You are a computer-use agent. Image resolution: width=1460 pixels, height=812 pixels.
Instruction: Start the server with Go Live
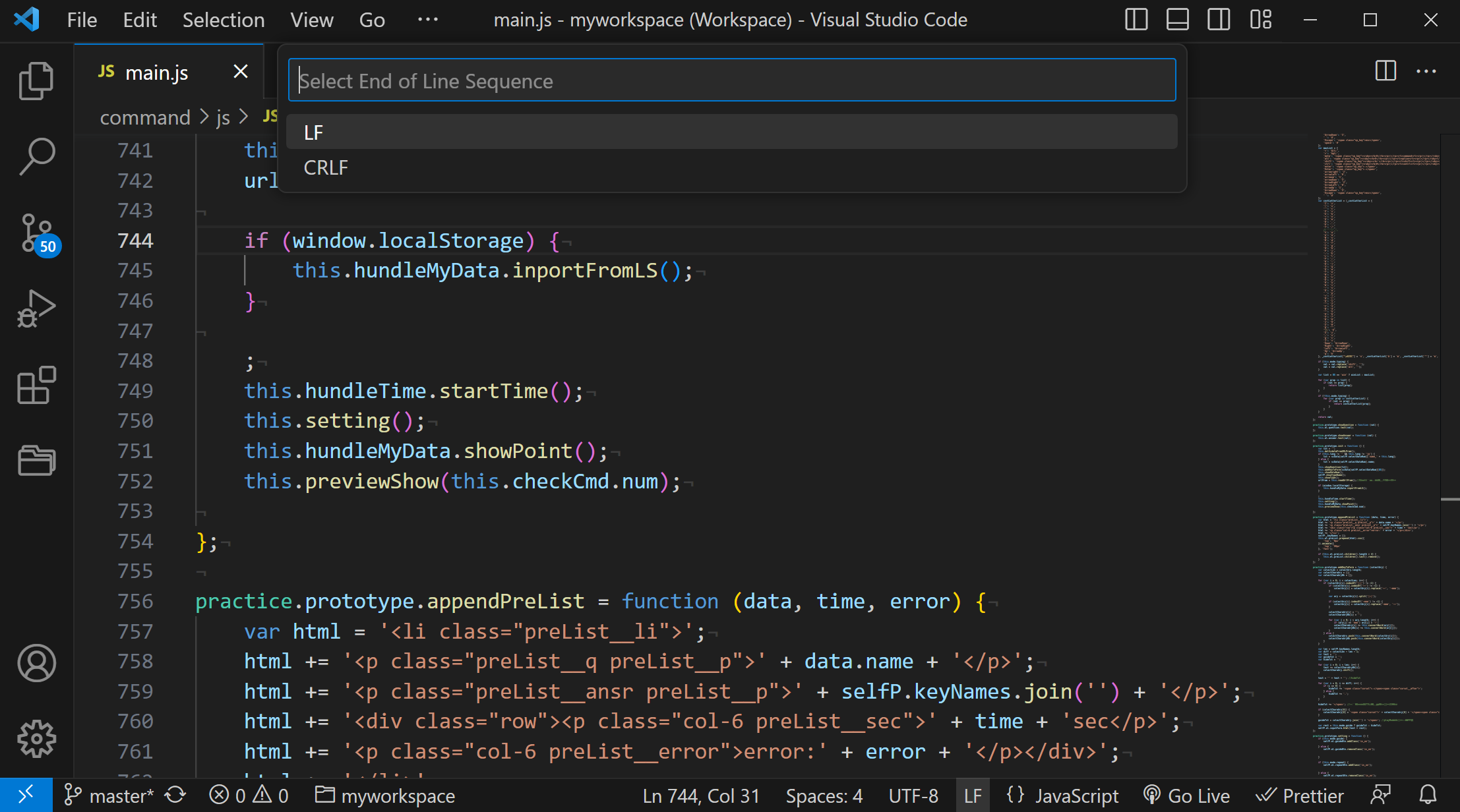[x=1186, y=796]
